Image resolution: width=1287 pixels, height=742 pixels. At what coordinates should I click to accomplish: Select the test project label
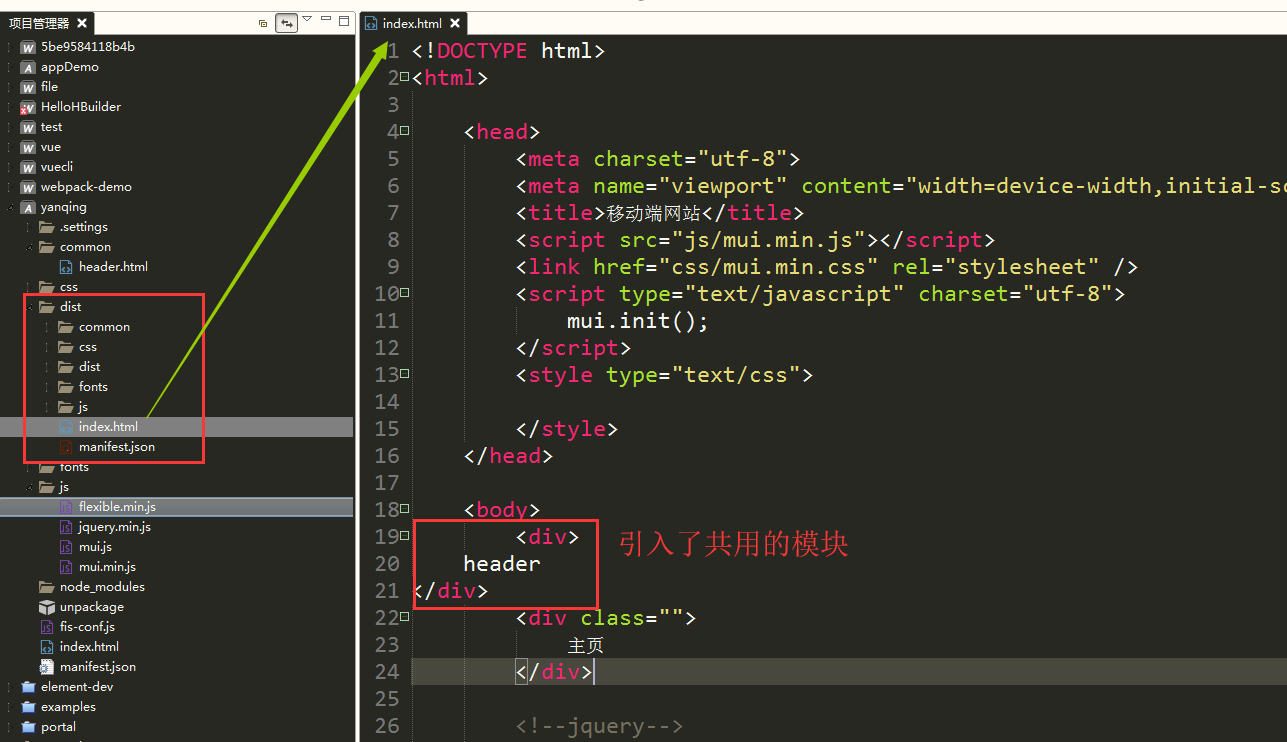[x=51, y=127]
